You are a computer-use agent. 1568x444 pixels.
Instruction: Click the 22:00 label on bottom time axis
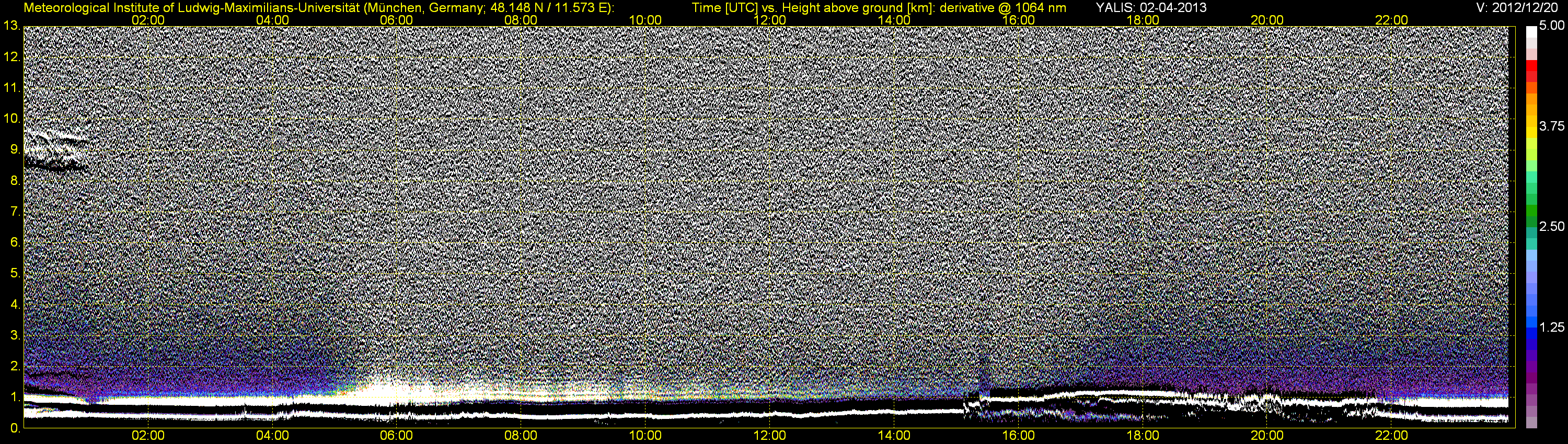pos(1391,436)
